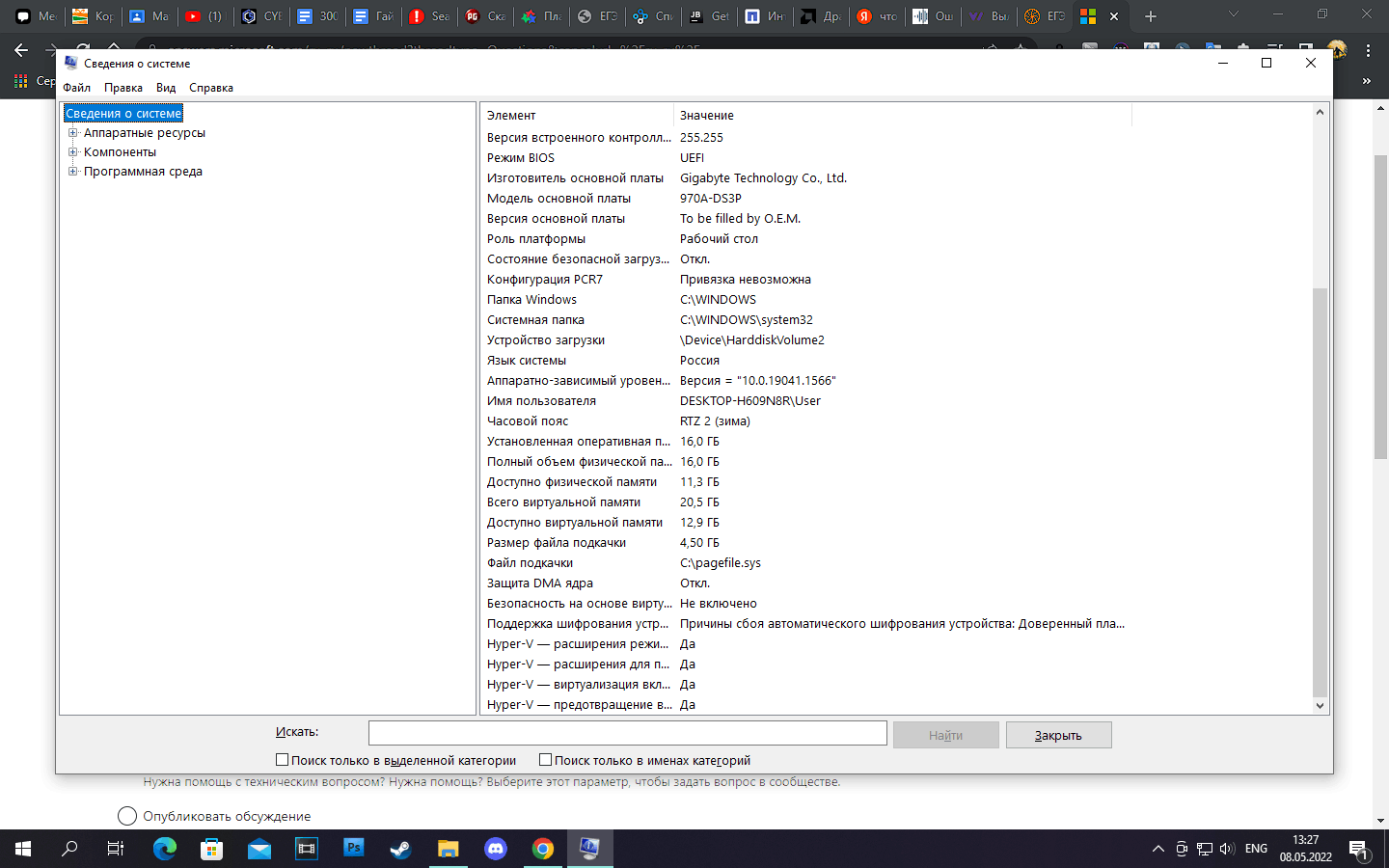This screenshot has width=1389, height=868.
Task: Open File Explorer taskbar icon
Action: click(448, 849)
